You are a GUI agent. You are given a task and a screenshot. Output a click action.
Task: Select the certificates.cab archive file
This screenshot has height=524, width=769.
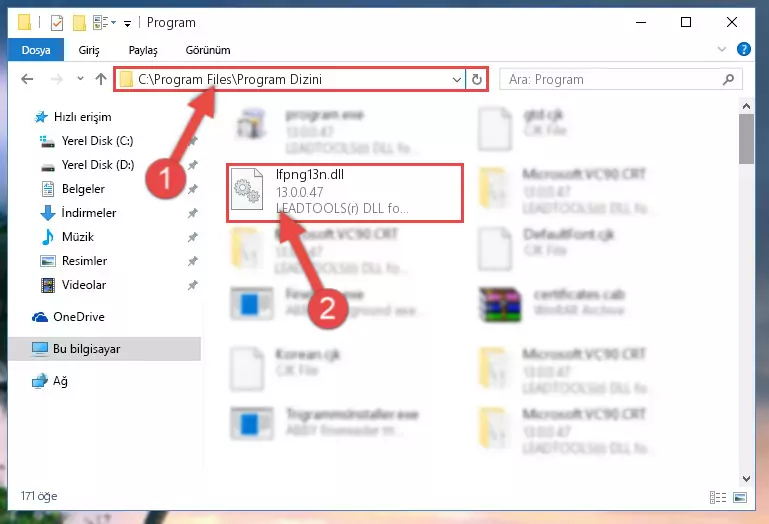tap(552, 303)
